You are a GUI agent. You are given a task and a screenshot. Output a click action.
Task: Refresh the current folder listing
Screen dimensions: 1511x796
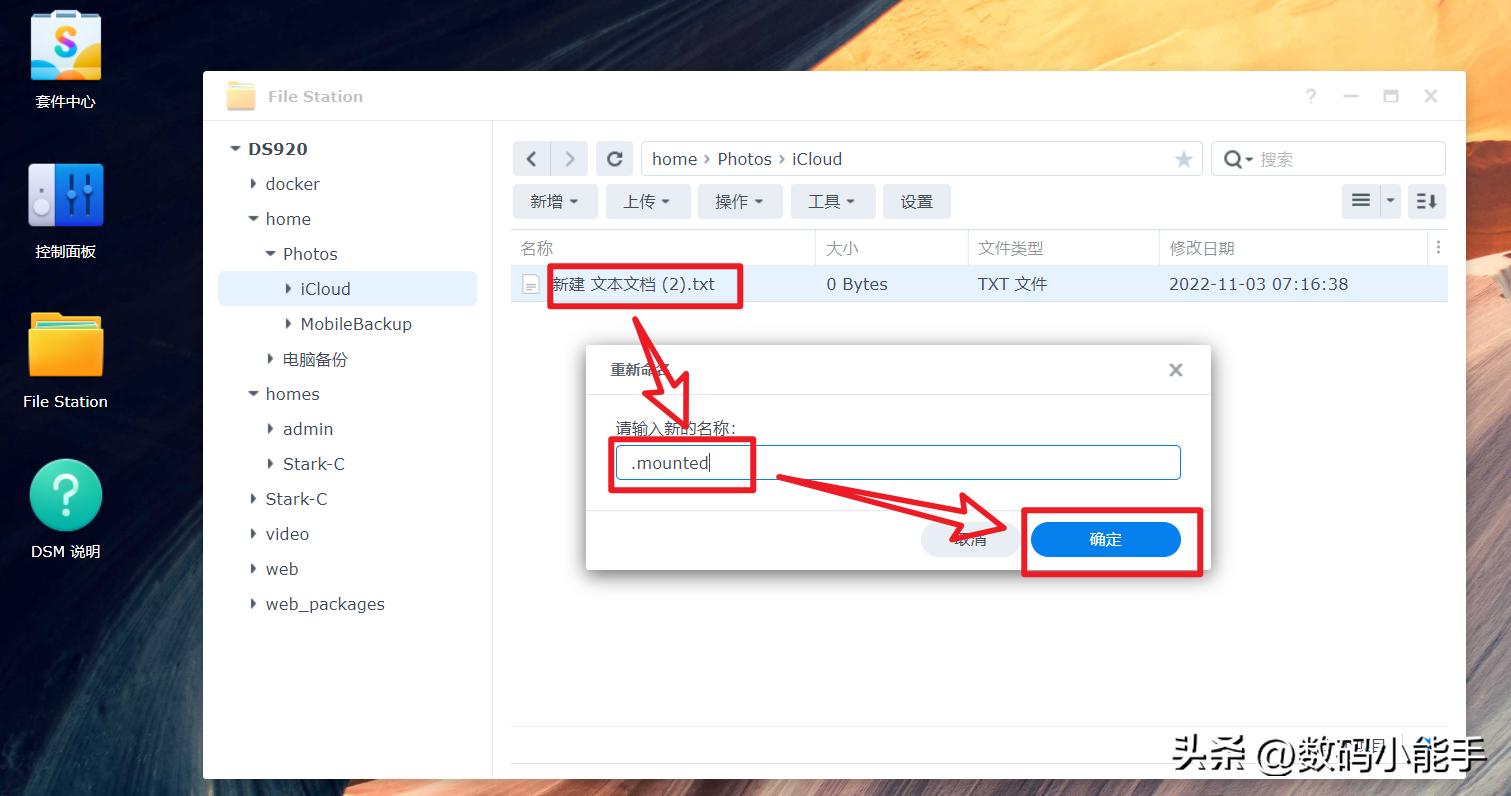(x=614, y=158)
